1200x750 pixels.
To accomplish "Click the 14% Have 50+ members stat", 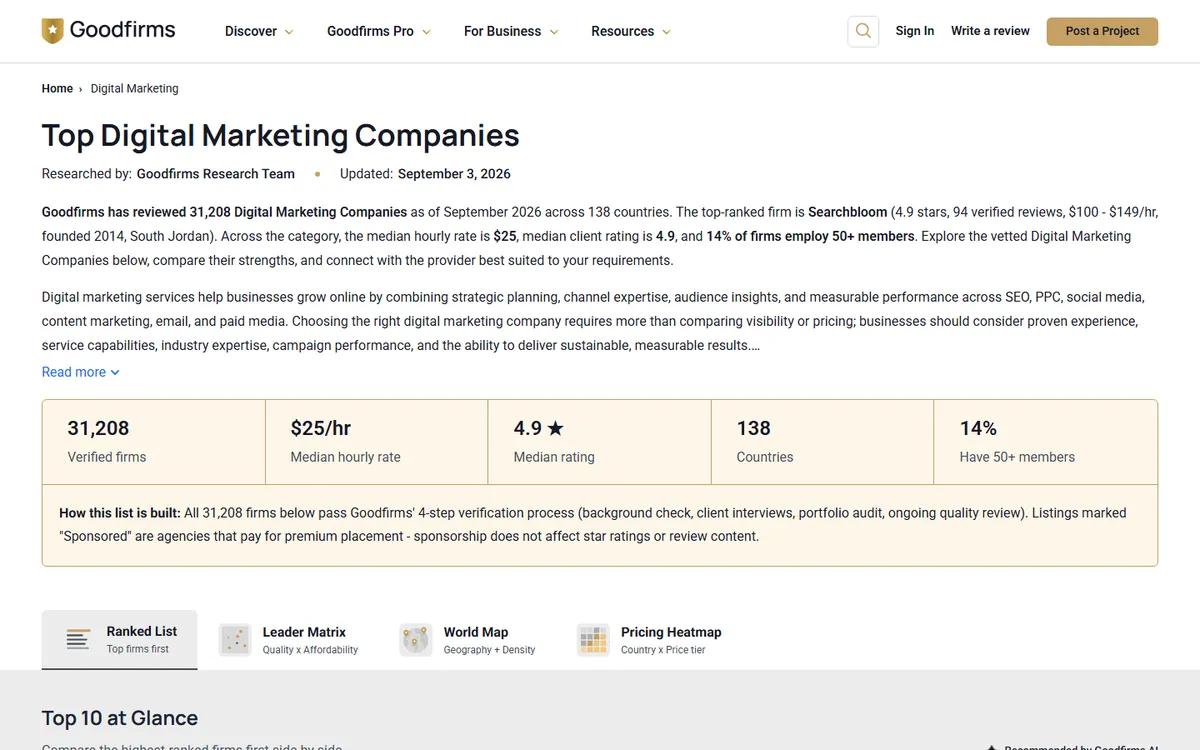I will coord(1046,442).
